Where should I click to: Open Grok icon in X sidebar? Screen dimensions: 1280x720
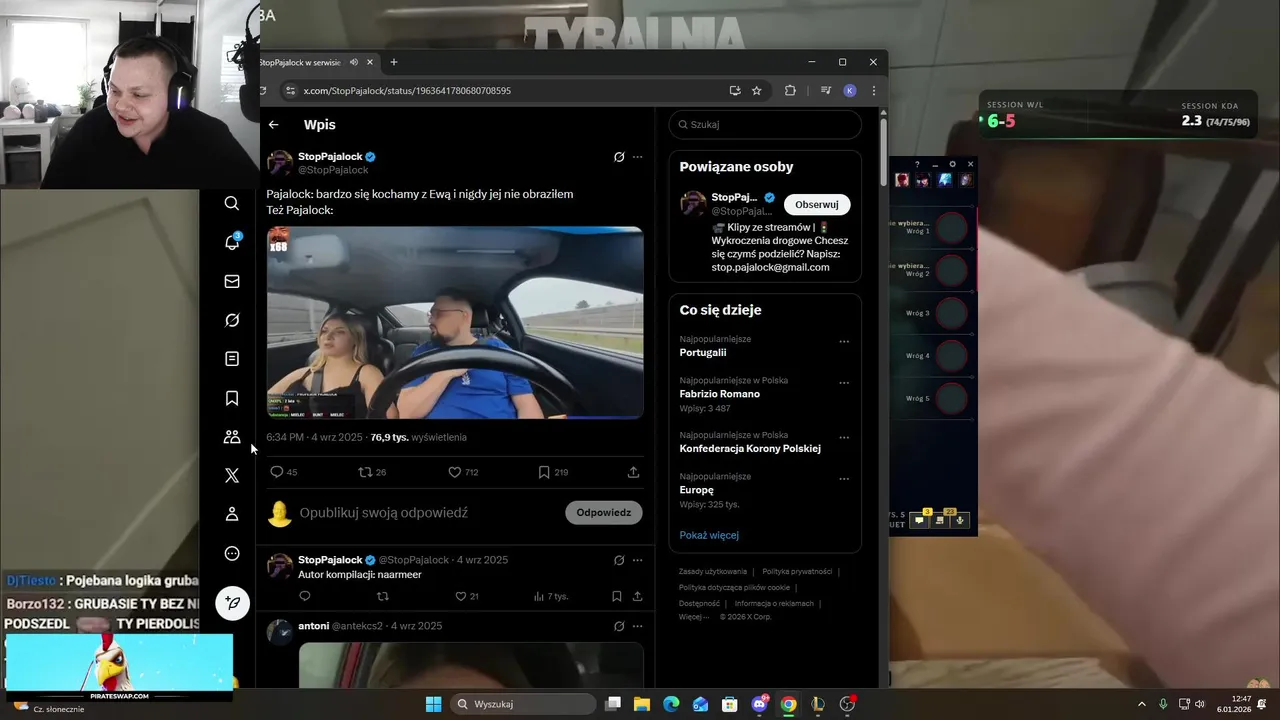tap(232, 320)
